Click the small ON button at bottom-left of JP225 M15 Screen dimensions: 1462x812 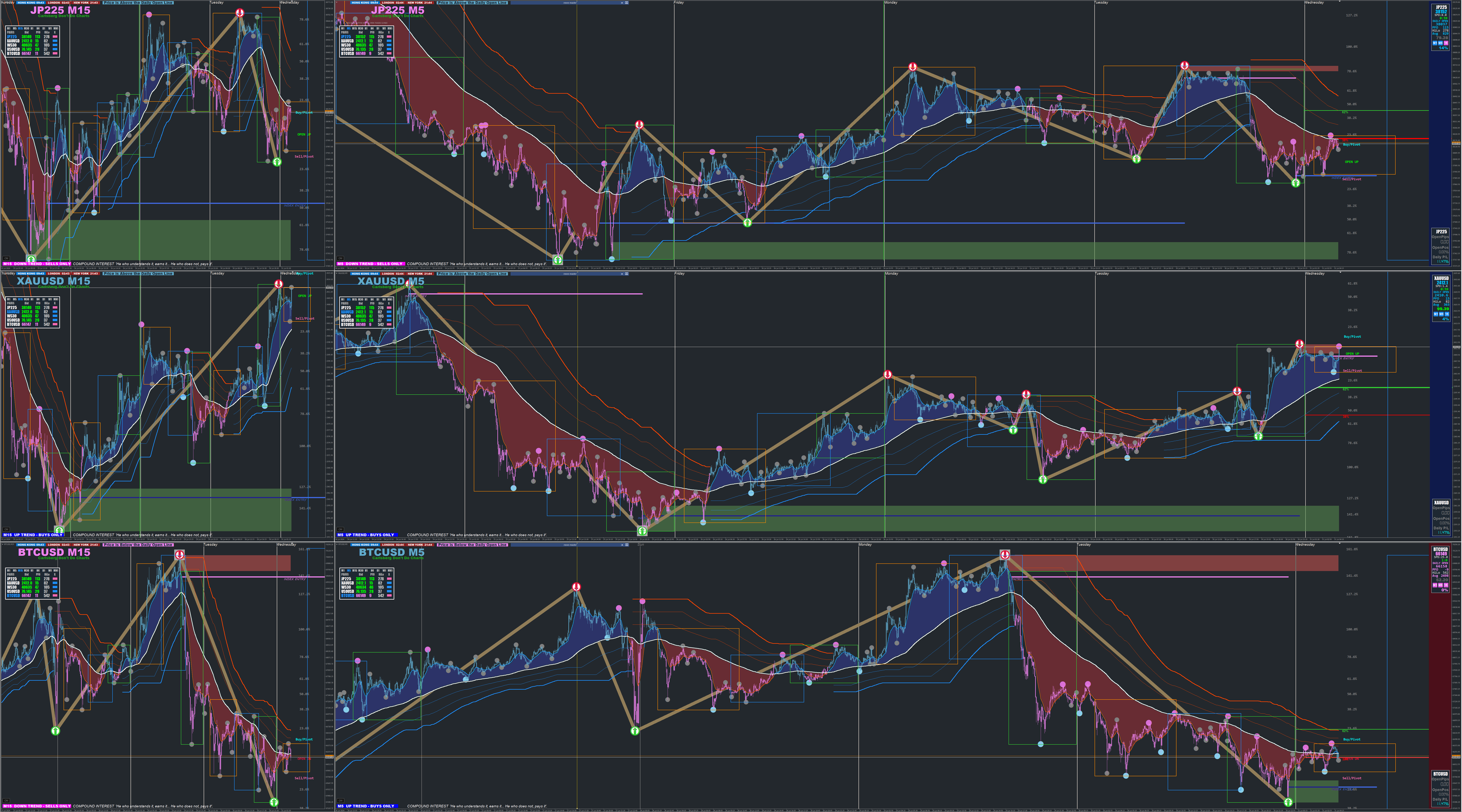coord(6,258)
